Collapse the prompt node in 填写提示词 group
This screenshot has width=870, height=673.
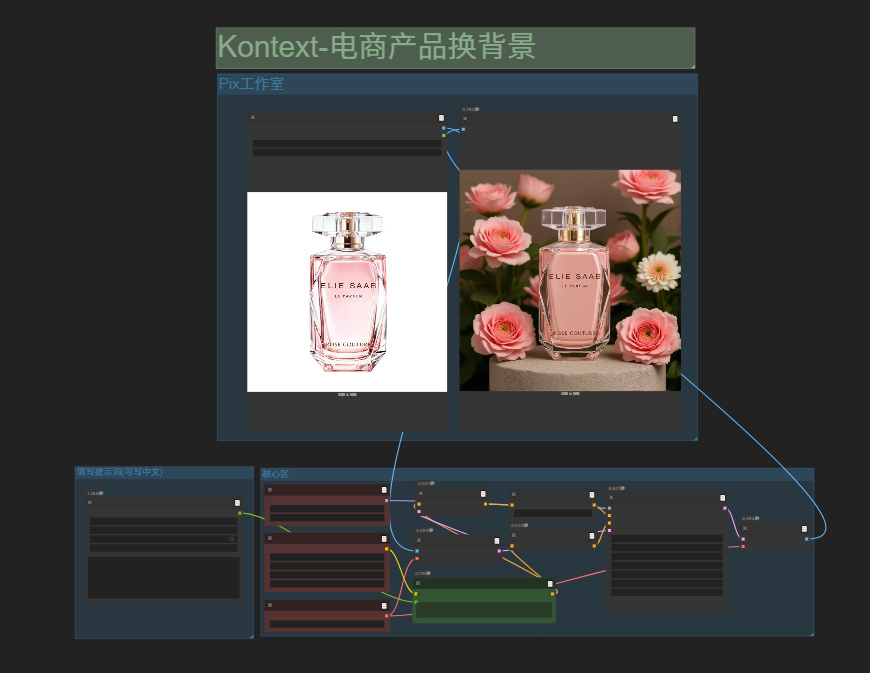tap(90, 502)
